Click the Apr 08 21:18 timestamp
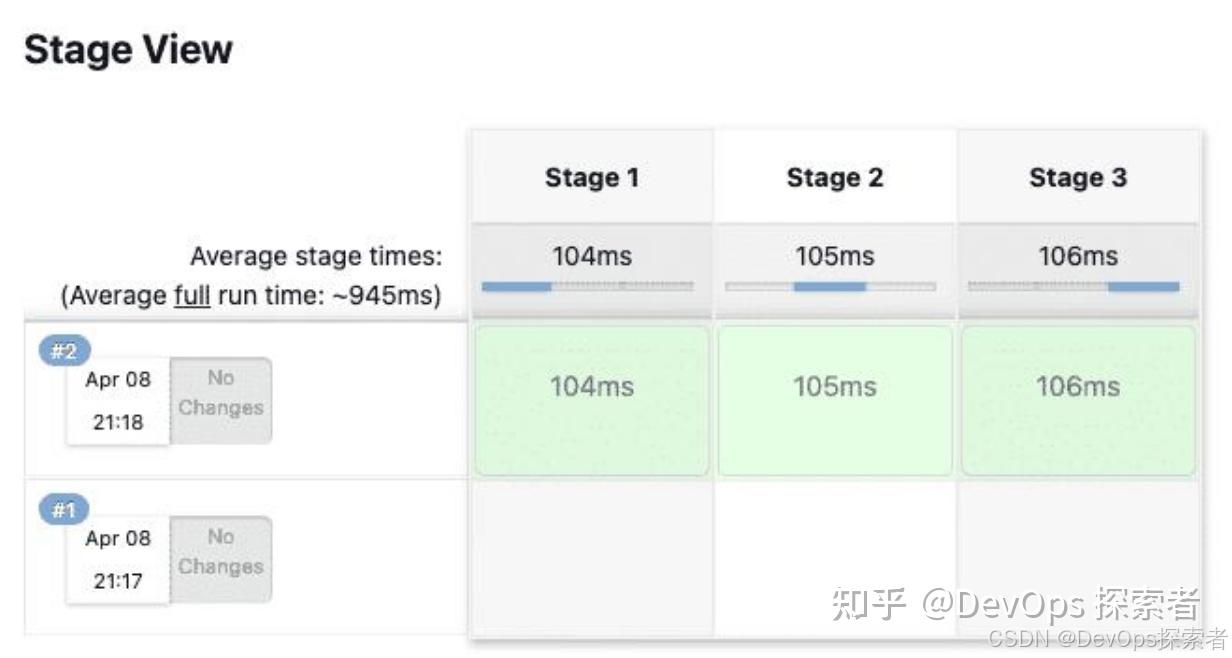 click(x=116, y=400)
